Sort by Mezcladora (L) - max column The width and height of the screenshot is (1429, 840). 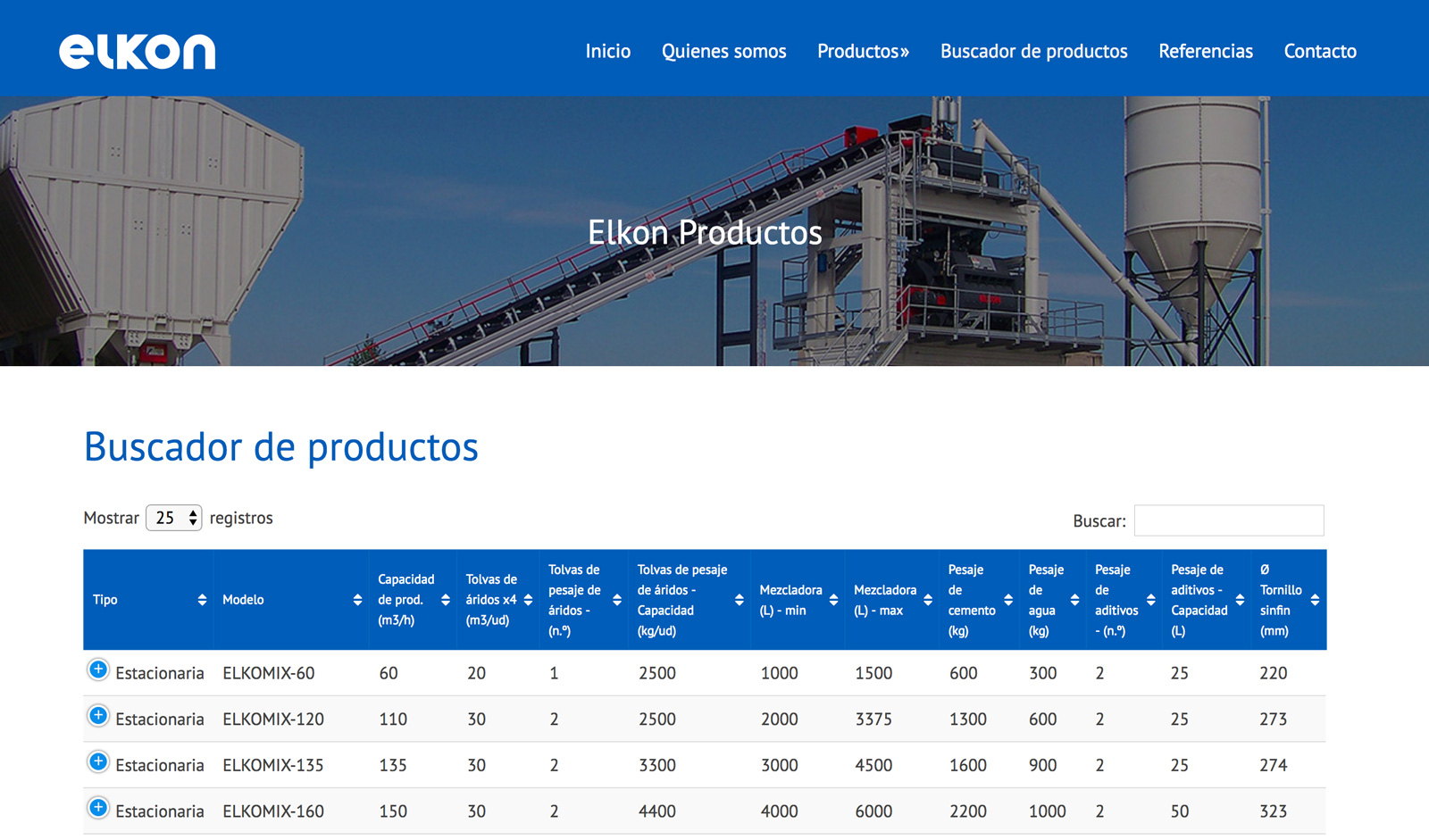[891, 600]
